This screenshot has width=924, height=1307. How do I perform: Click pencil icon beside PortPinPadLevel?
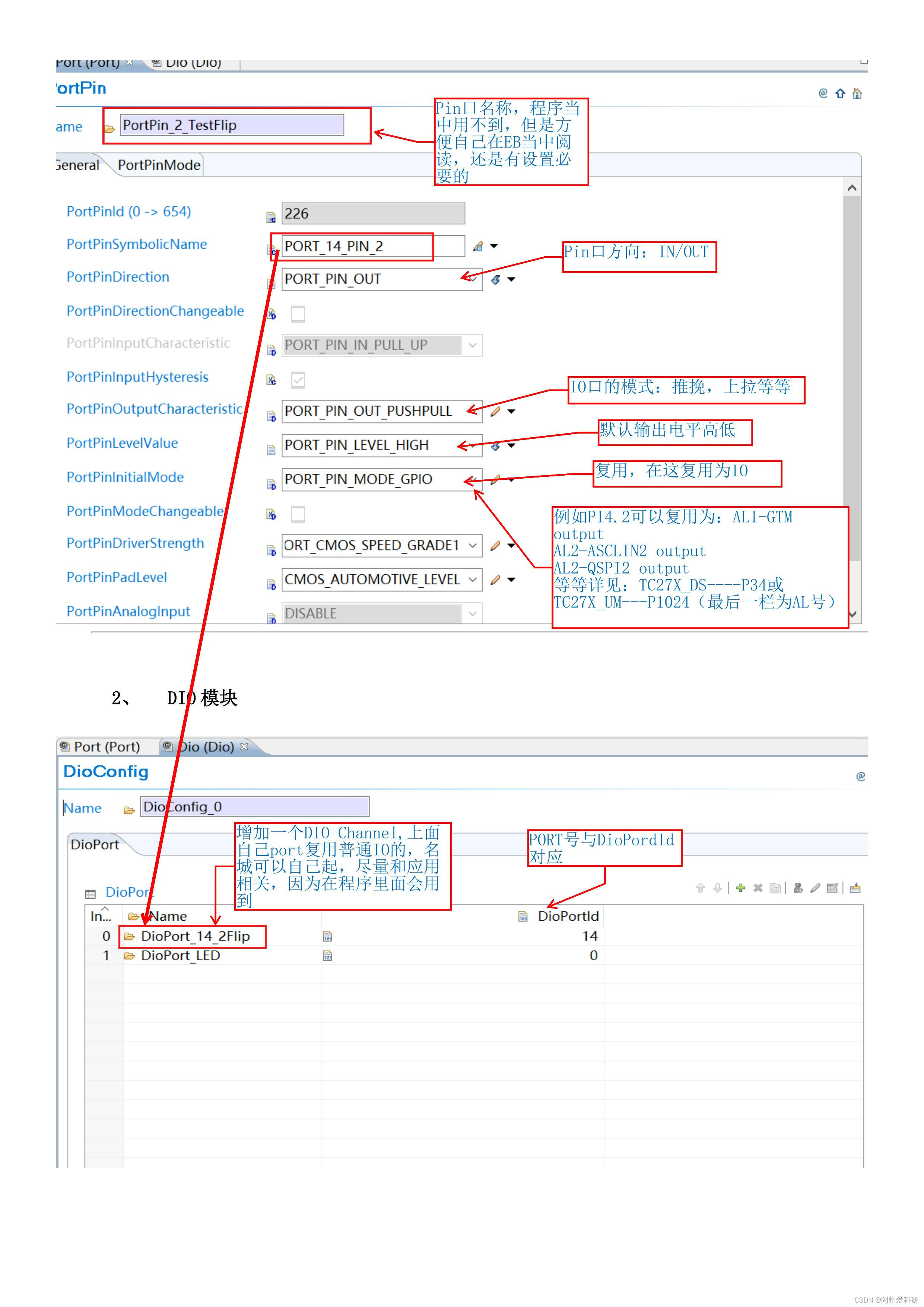click(x=495, y=580)
